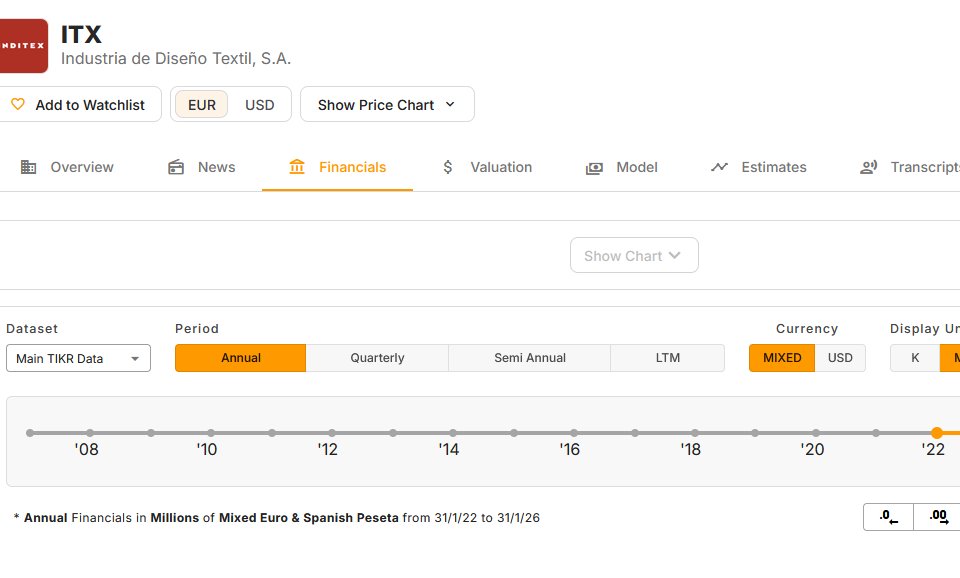Viewport: 960px width, 578px height.
Task: Click the orange '22 slider handle
Action: tap(936, 433)
